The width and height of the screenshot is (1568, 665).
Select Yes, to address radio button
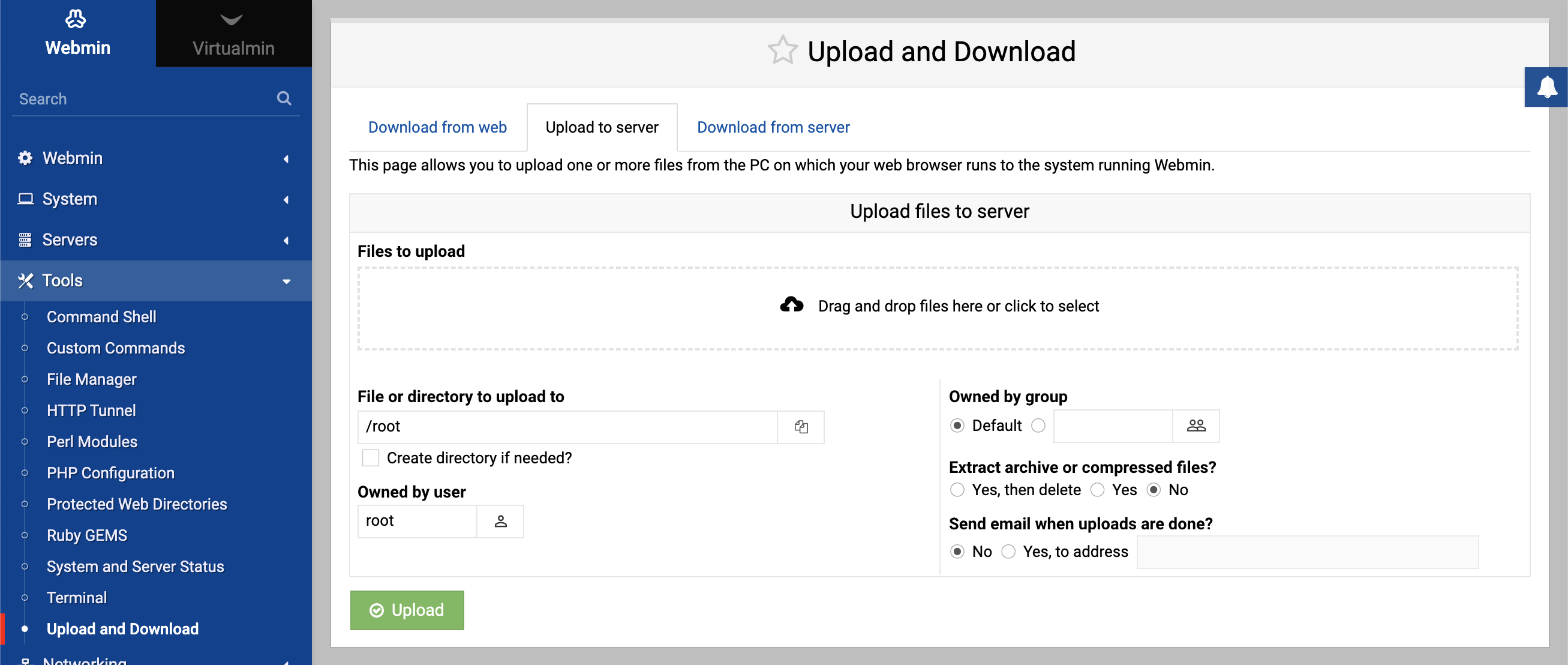1008,551
